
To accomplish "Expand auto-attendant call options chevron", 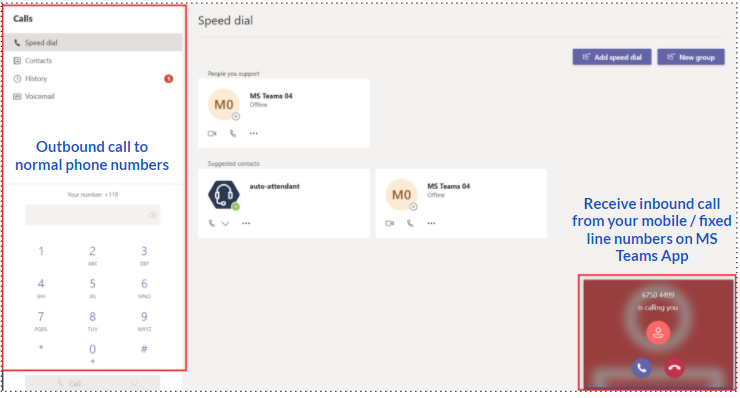I will 226,223.
